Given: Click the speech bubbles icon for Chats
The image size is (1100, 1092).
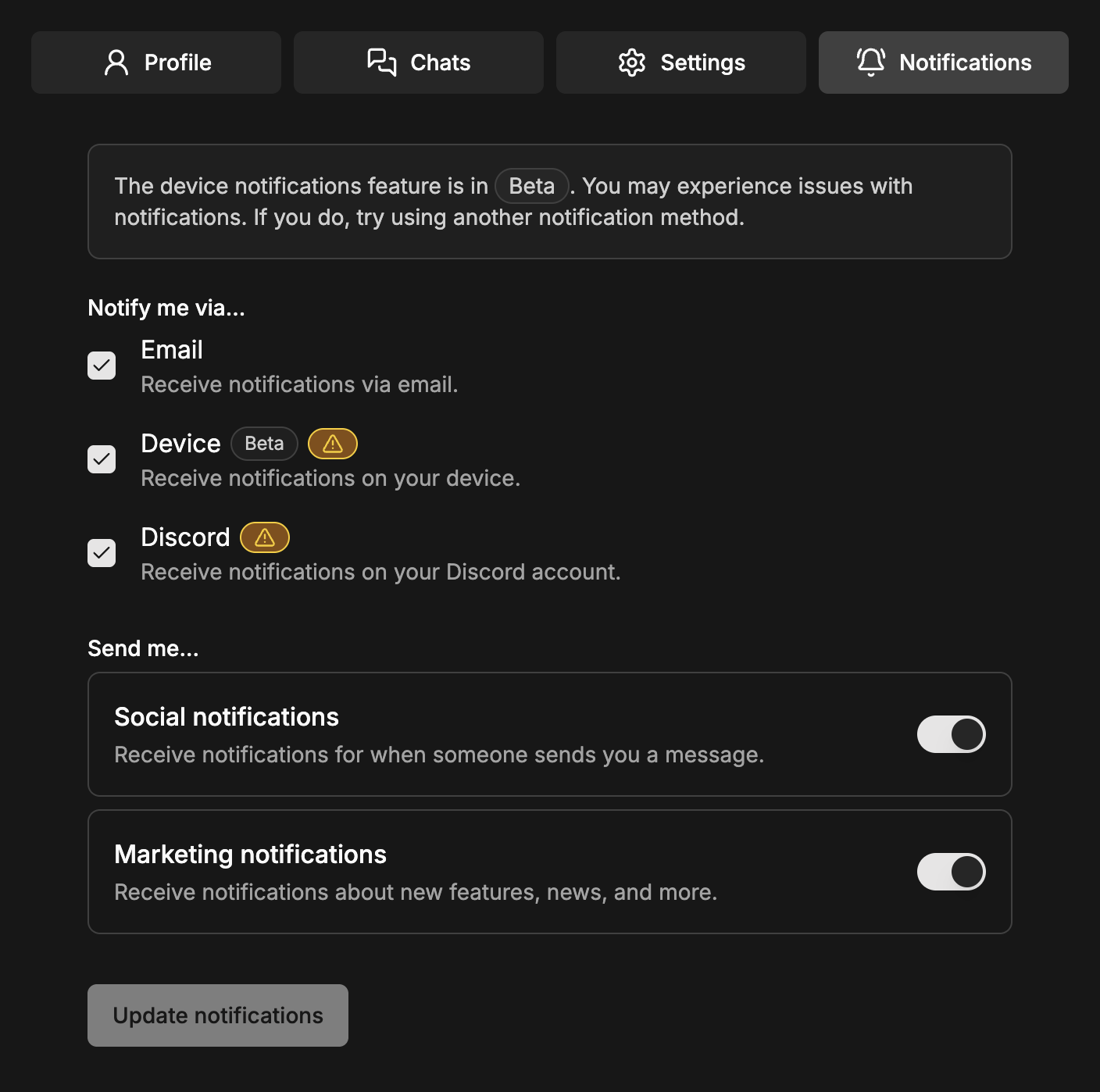Looking at the screenshot, I should (382, 62).
